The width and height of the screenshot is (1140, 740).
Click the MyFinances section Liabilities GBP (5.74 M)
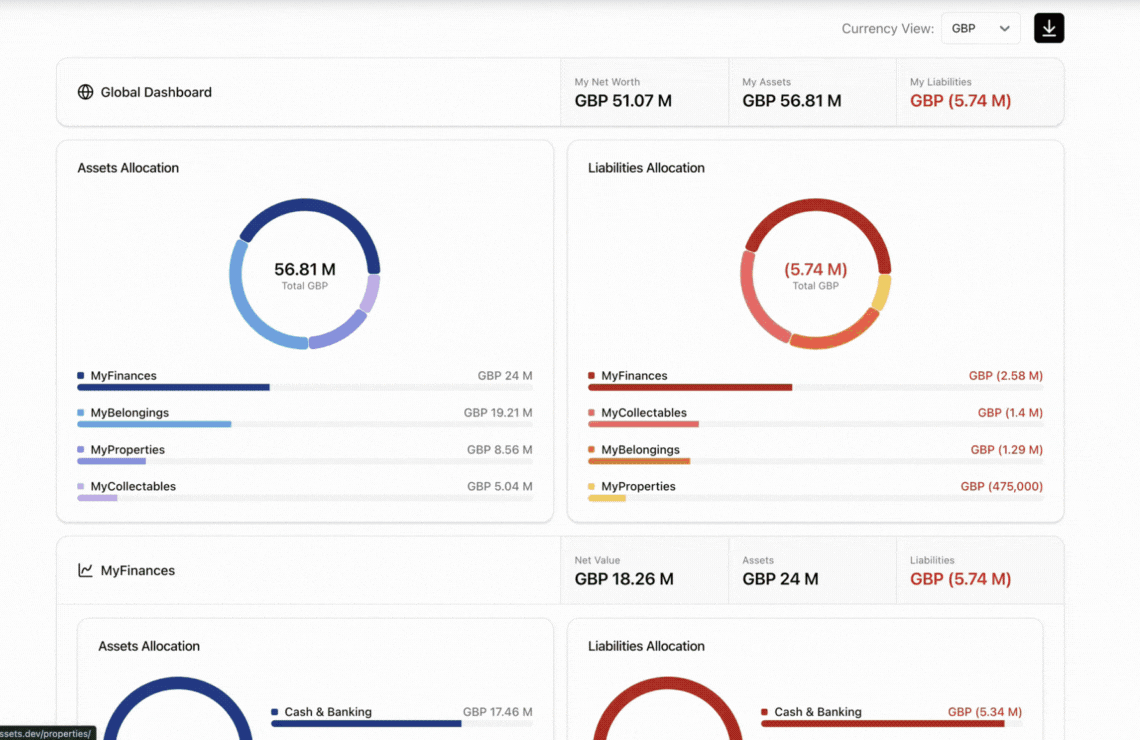pos(960,579)
